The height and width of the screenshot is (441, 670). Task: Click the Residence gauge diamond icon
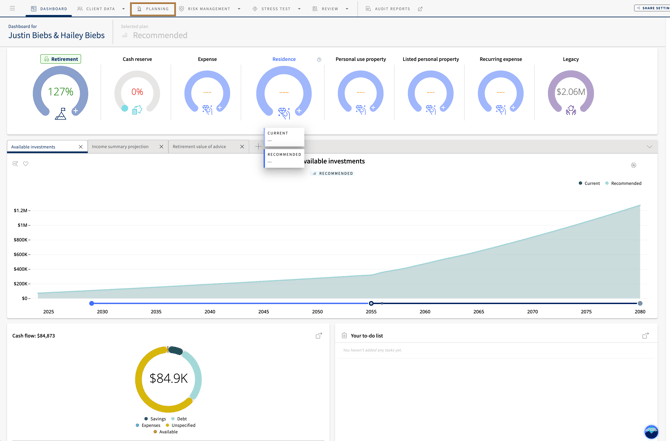point(284,113)
